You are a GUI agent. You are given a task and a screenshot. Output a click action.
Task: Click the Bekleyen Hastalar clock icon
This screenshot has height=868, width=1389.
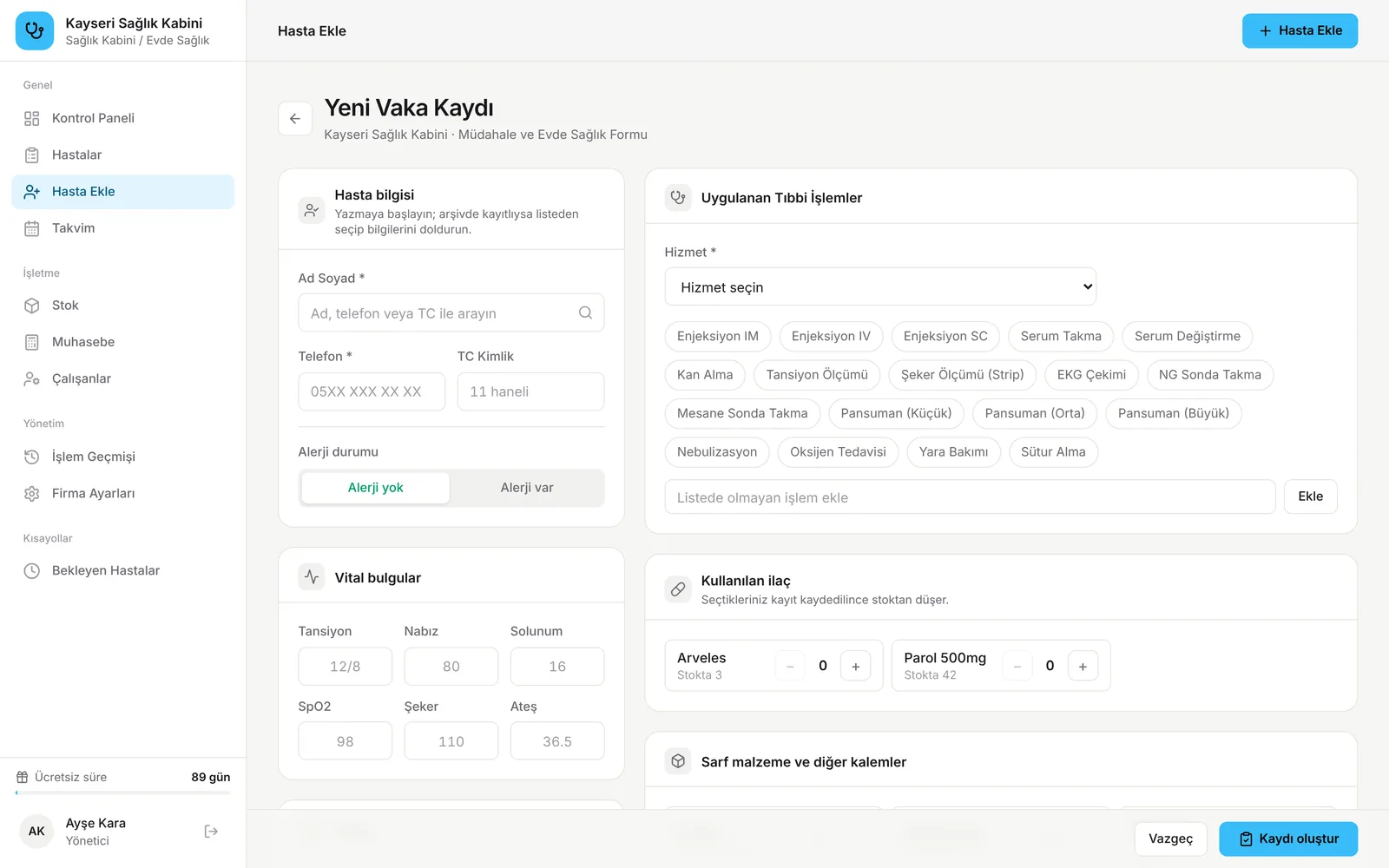coord(32,570)
